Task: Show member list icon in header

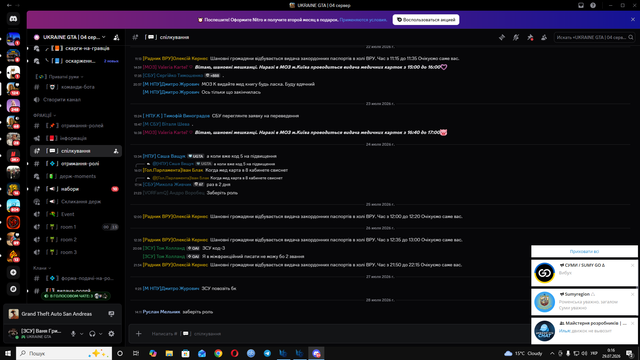Action: coord(544,37)
